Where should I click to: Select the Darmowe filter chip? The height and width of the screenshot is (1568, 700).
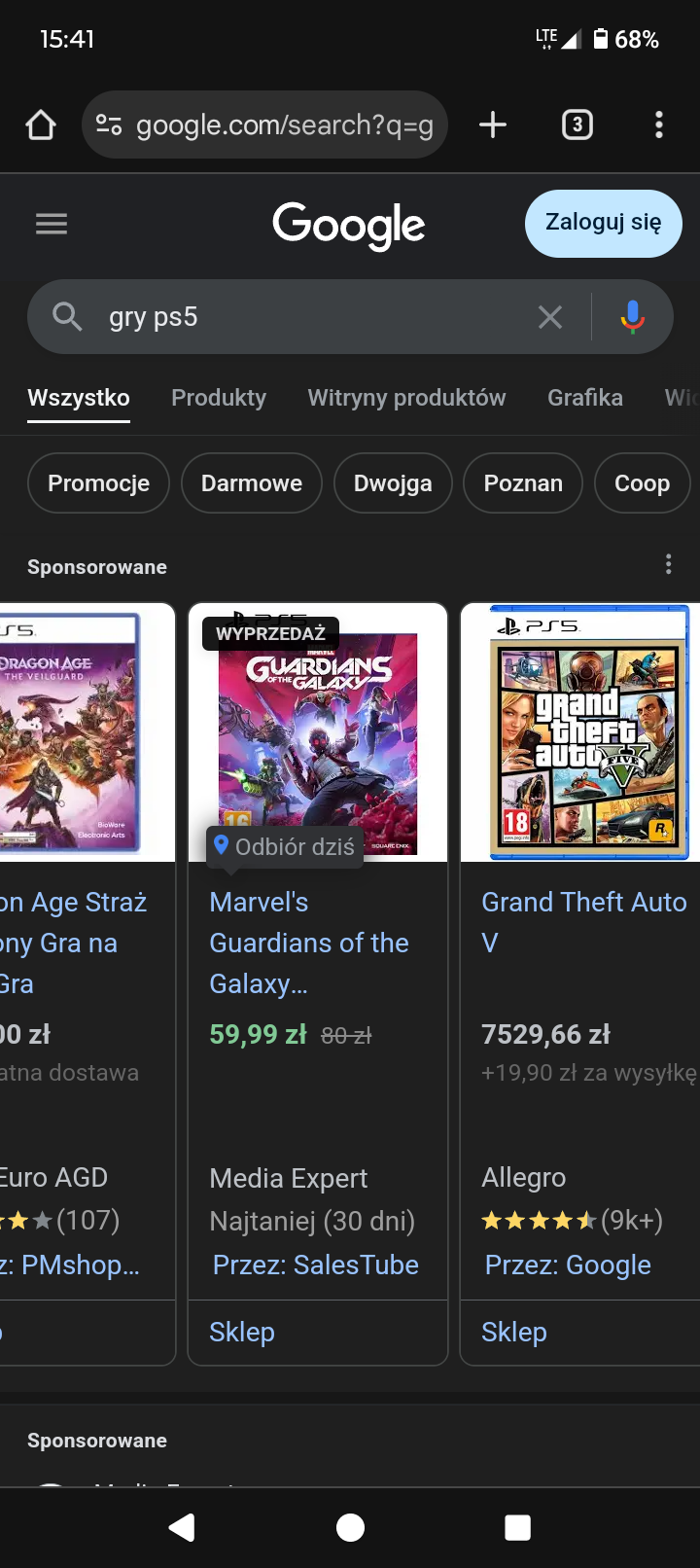(251, 483)
